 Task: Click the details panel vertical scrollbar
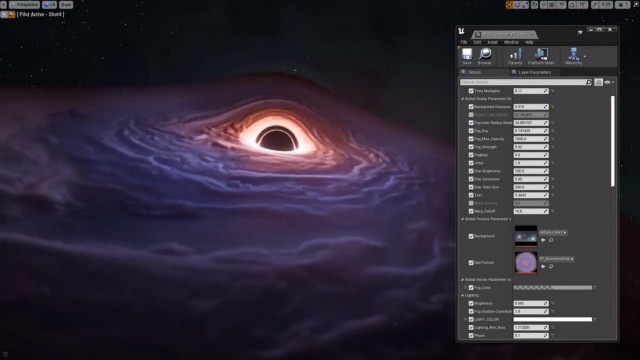613,141
